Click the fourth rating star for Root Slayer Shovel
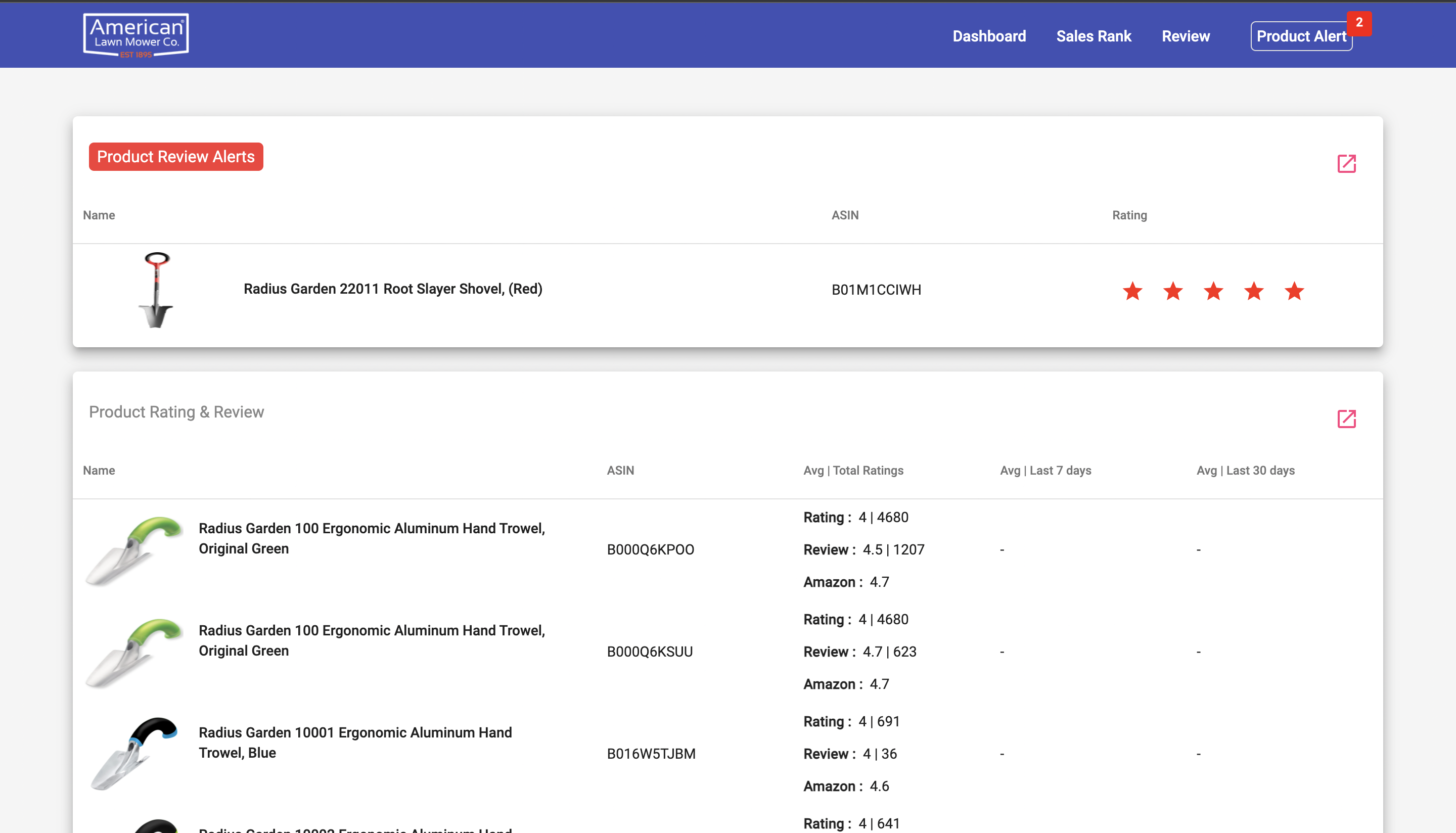Screen dimensions: 1456x833 (1254, 291)
